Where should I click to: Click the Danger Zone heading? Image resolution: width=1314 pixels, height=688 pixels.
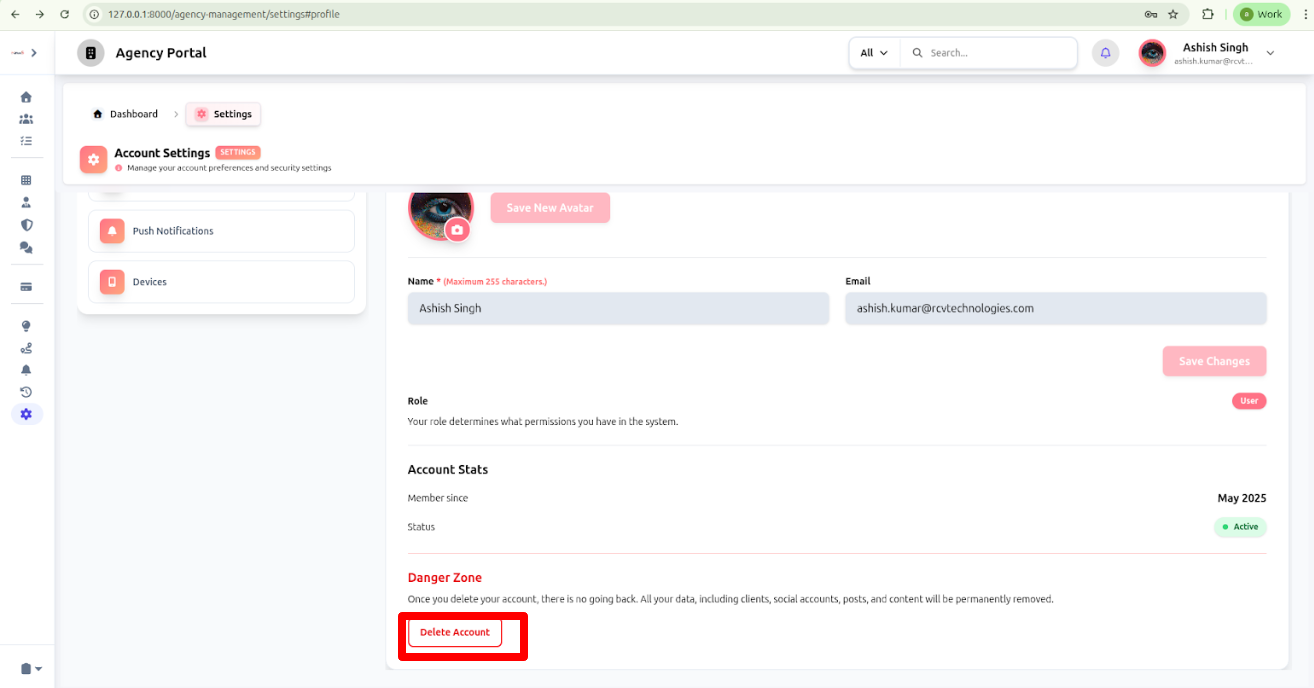[x=445, y=578]
